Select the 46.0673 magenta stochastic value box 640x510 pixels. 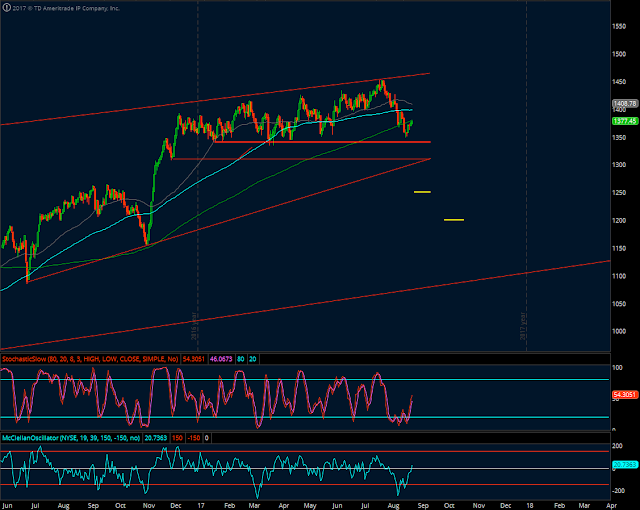pyautogui.click(x=221, y=359)
